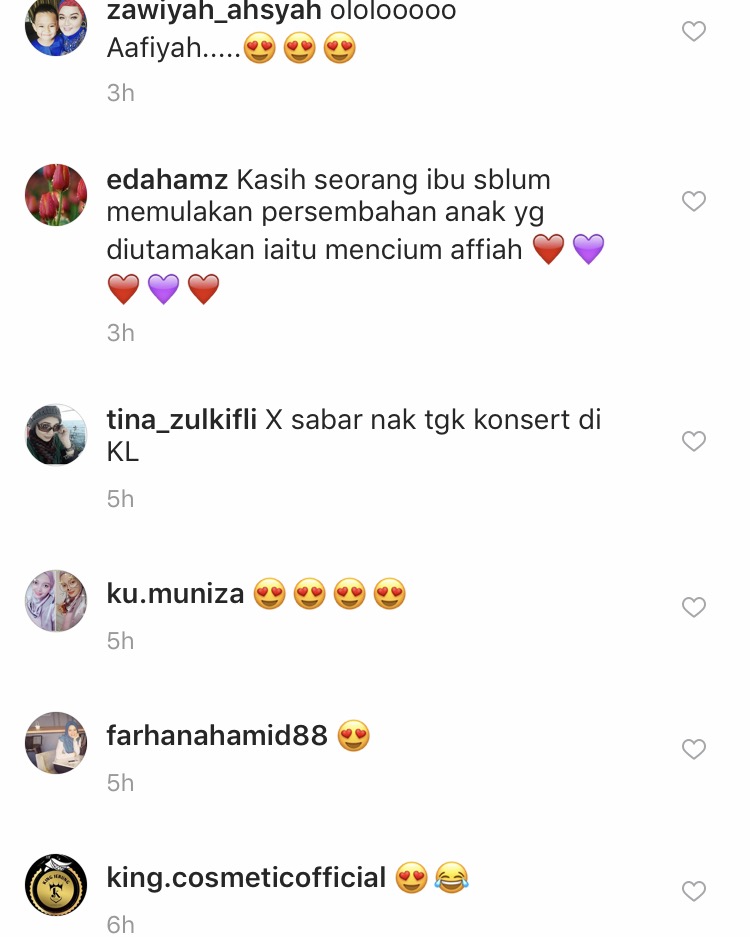Visit tina_zulkifli's profile via username
The width and height of the screenshot is (750, 937).
182,420
